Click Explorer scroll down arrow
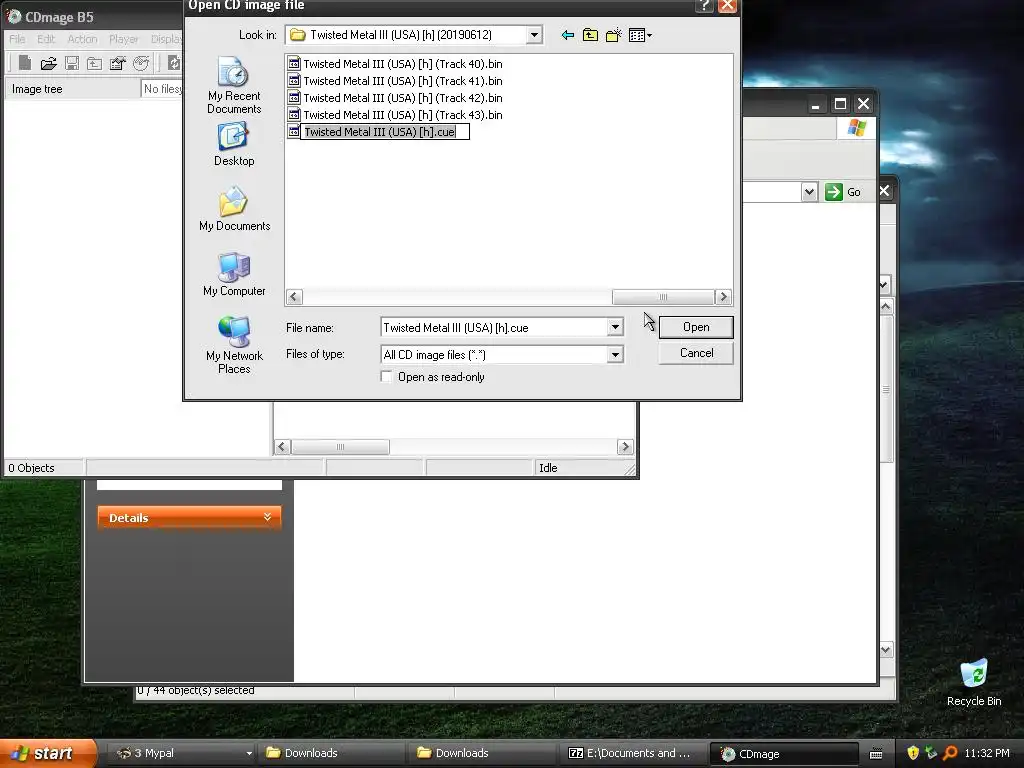 click(886, 649)
